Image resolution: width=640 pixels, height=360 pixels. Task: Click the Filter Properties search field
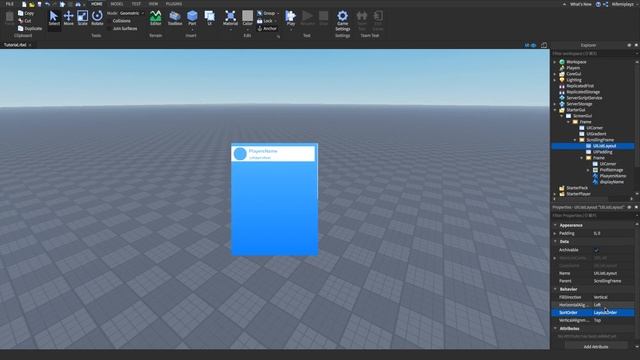pos(592,216)
